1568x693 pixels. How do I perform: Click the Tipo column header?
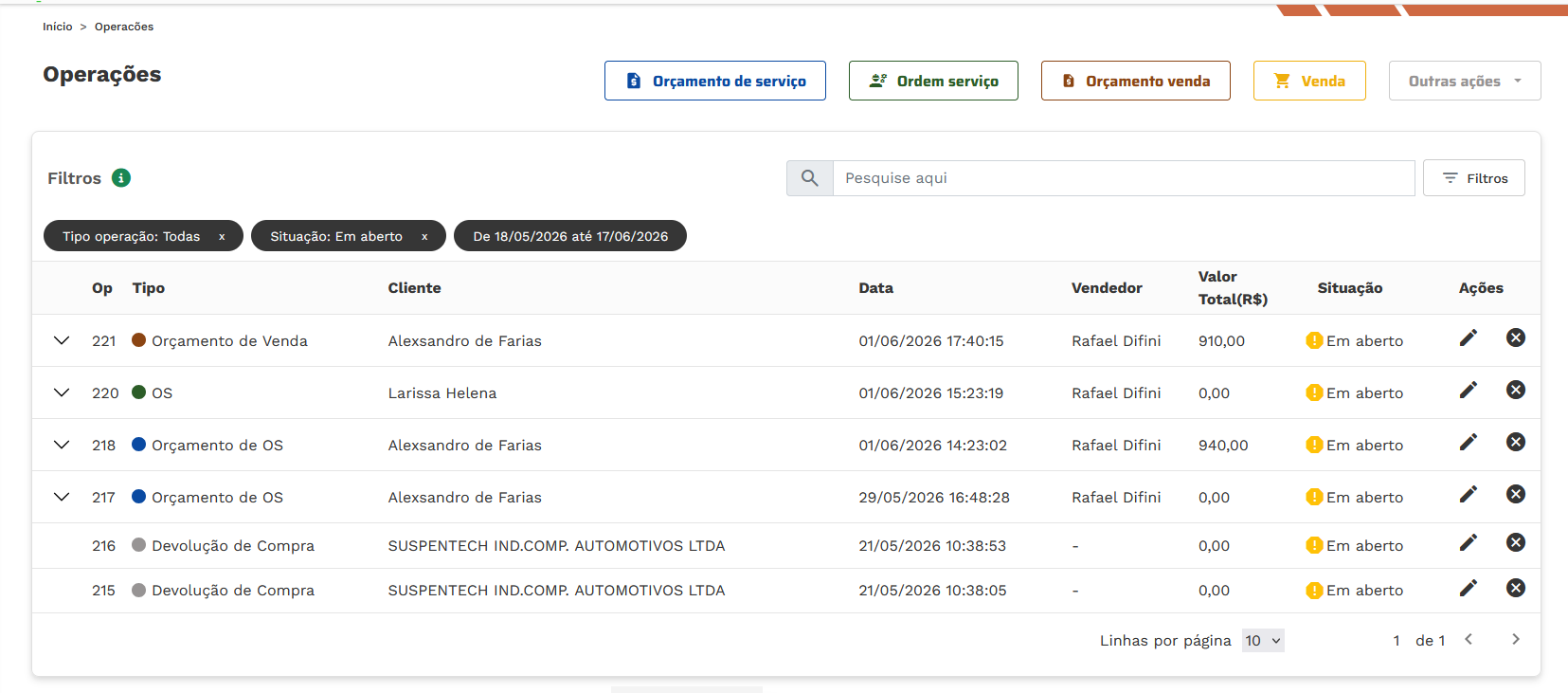coord(149,288)
